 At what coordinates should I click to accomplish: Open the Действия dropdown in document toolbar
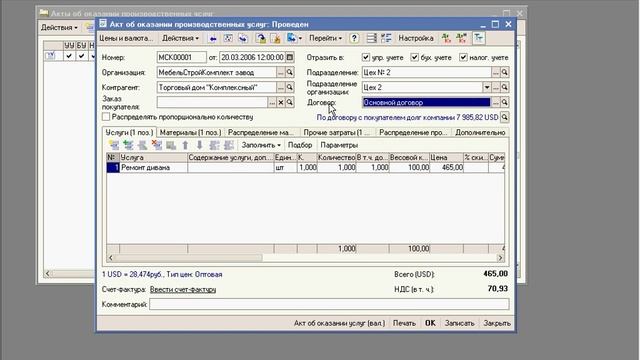(x=180, y=38)
